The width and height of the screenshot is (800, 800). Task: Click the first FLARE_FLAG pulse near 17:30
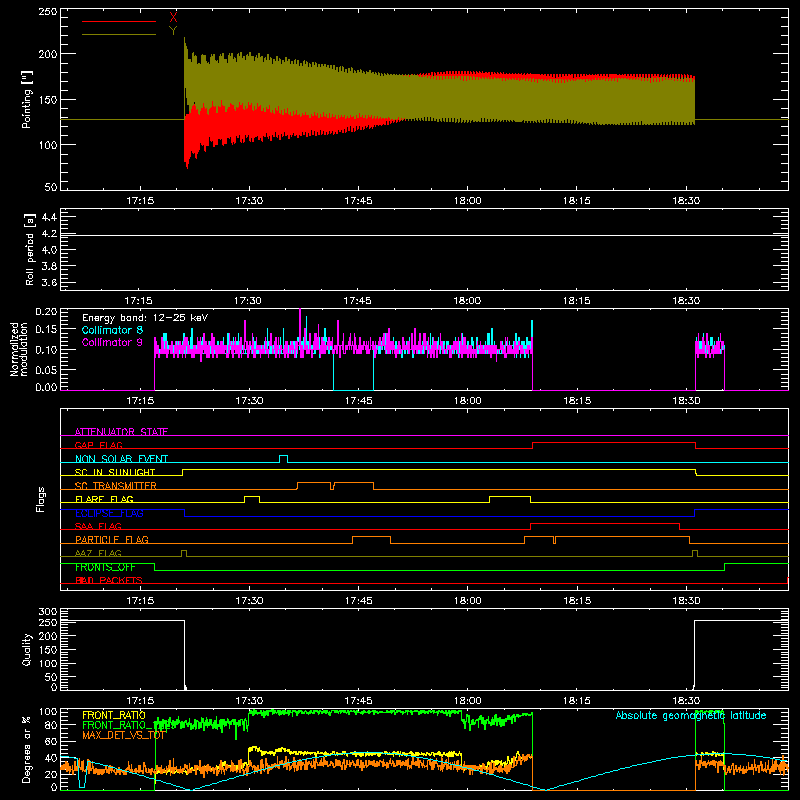pos(252,499)
